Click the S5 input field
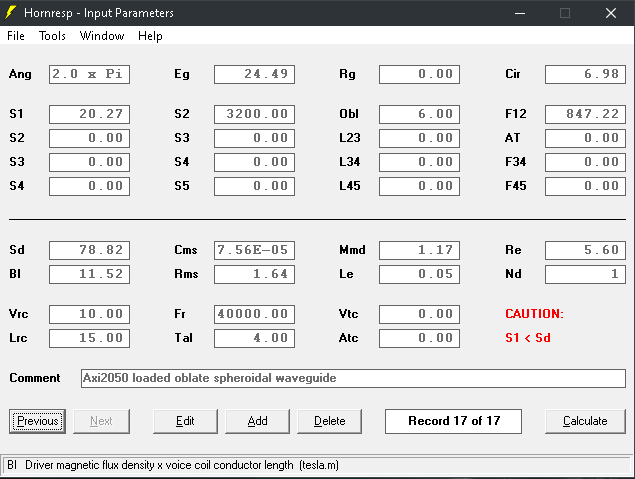Image resolution: width=635 pixels, height=479 pixels. point(254,186)
